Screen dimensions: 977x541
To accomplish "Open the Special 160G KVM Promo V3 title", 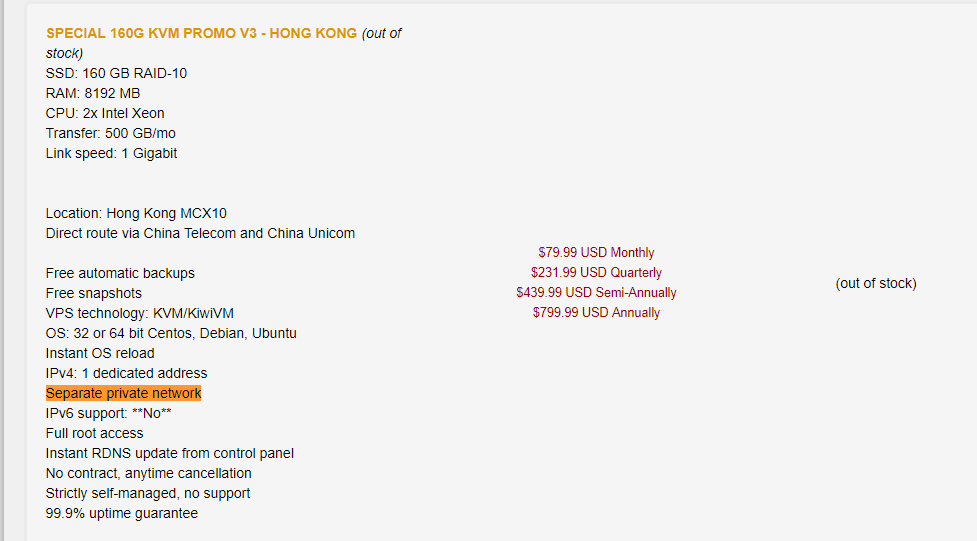I will point(201,33).
